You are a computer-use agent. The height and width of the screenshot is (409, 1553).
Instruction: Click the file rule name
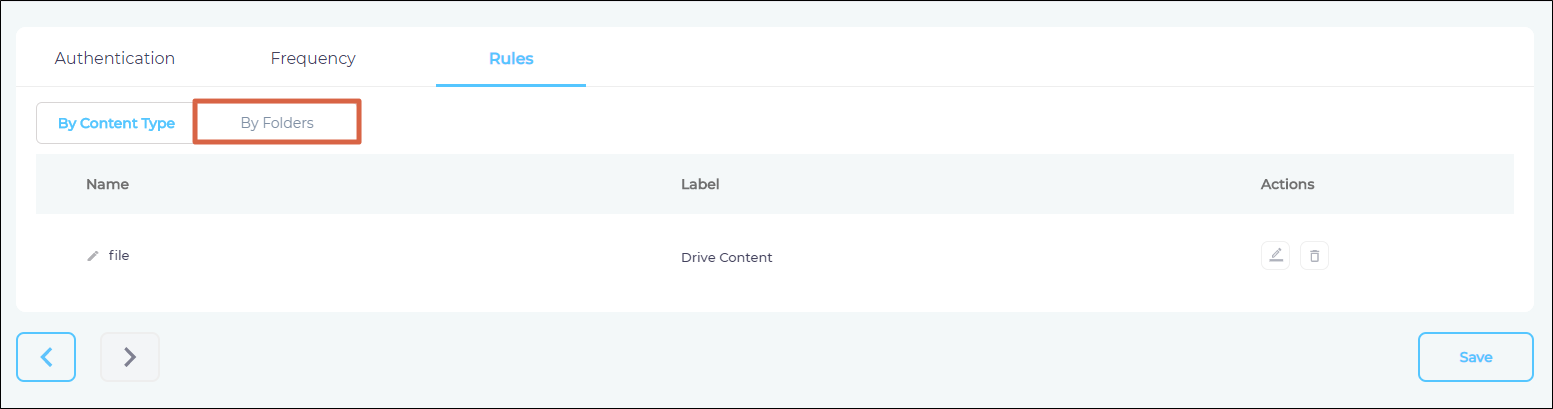tap(119, 255)
